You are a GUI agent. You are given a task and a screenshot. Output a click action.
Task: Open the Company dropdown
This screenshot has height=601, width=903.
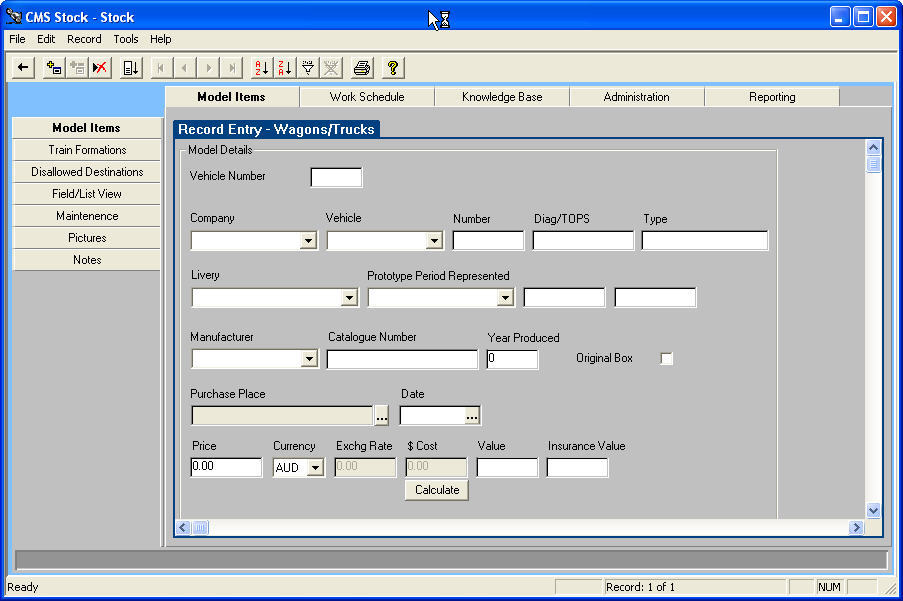tap(309, 240)
